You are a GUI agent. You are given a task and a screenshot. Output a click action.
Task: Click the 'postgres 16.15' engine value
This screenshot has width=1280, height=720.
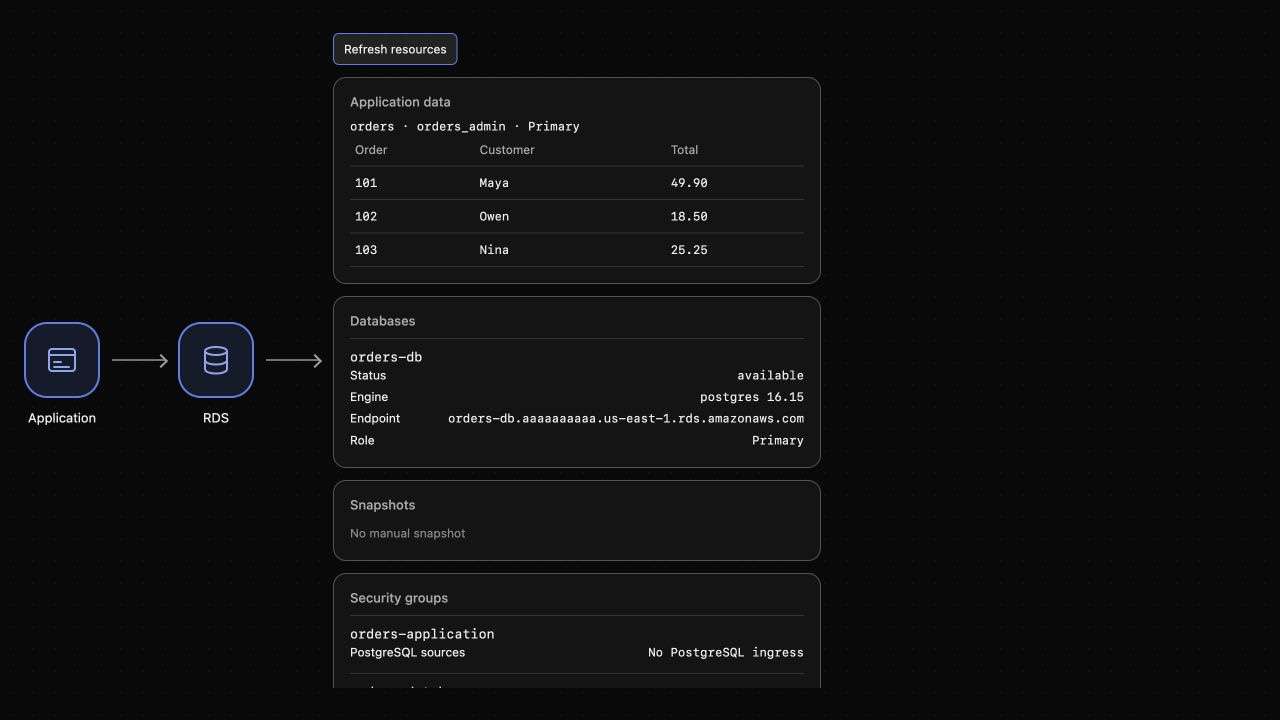click(752, 397)
